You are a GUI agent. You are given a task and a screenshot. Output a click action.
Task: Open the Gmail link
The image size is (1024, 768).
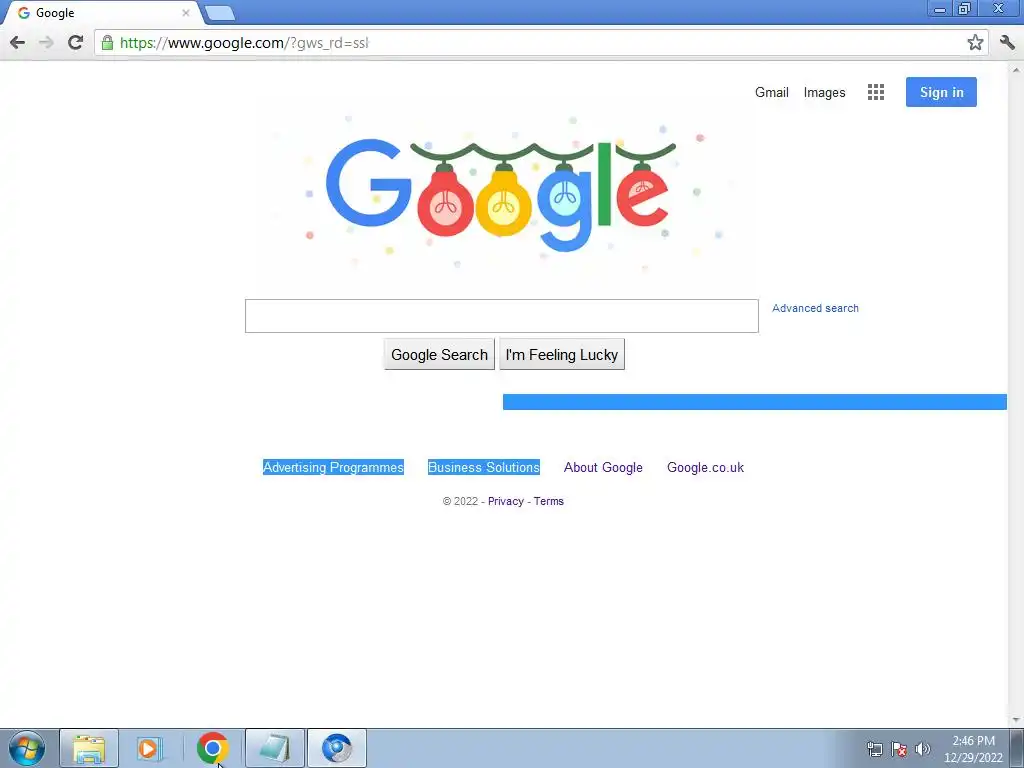click(x=772, y=92)
